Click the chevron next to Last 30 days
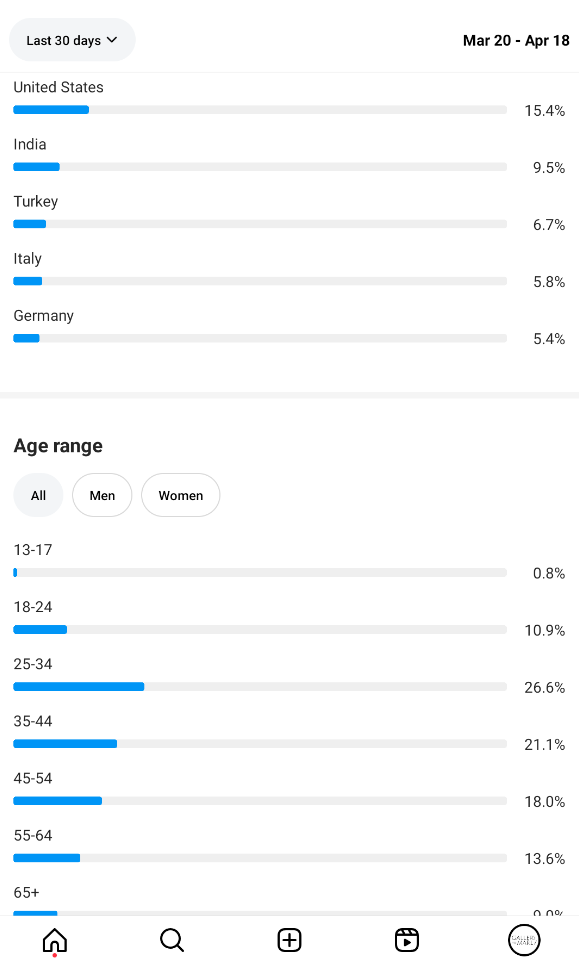579x959 pixels. 112,40
